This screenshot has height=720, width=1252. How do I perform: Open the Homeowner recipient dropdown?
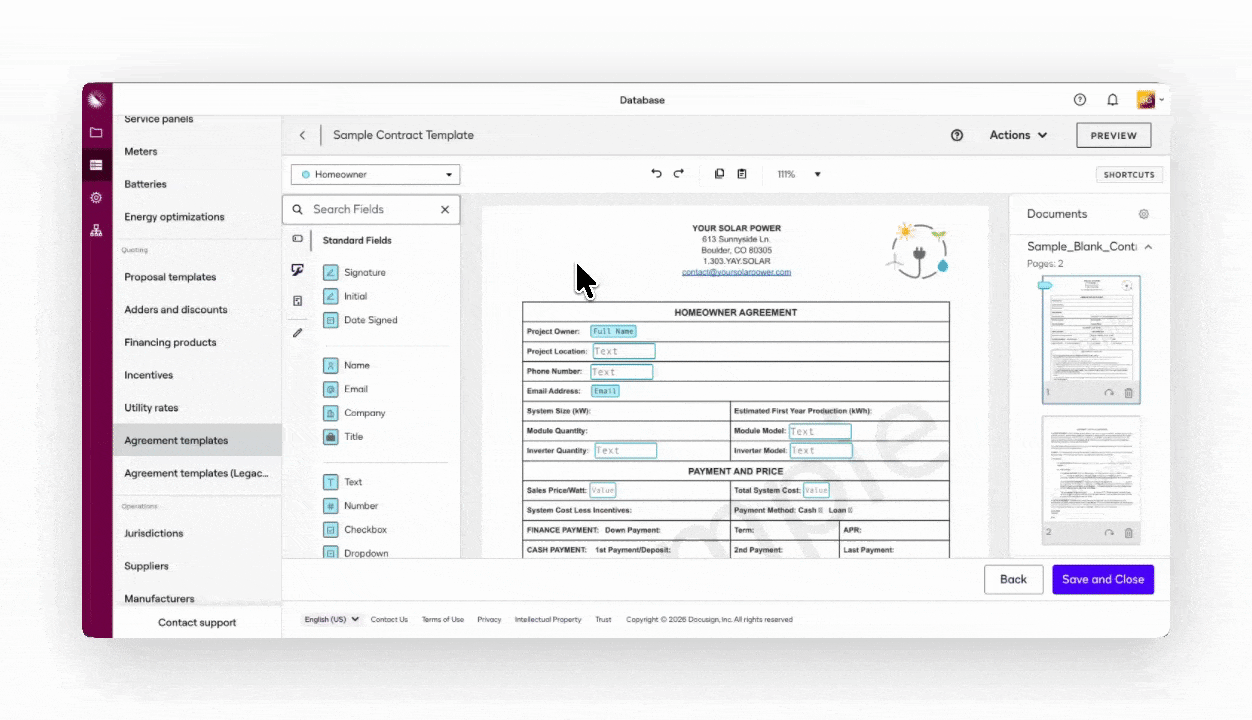pyautogui.click(x=376, y=175)
